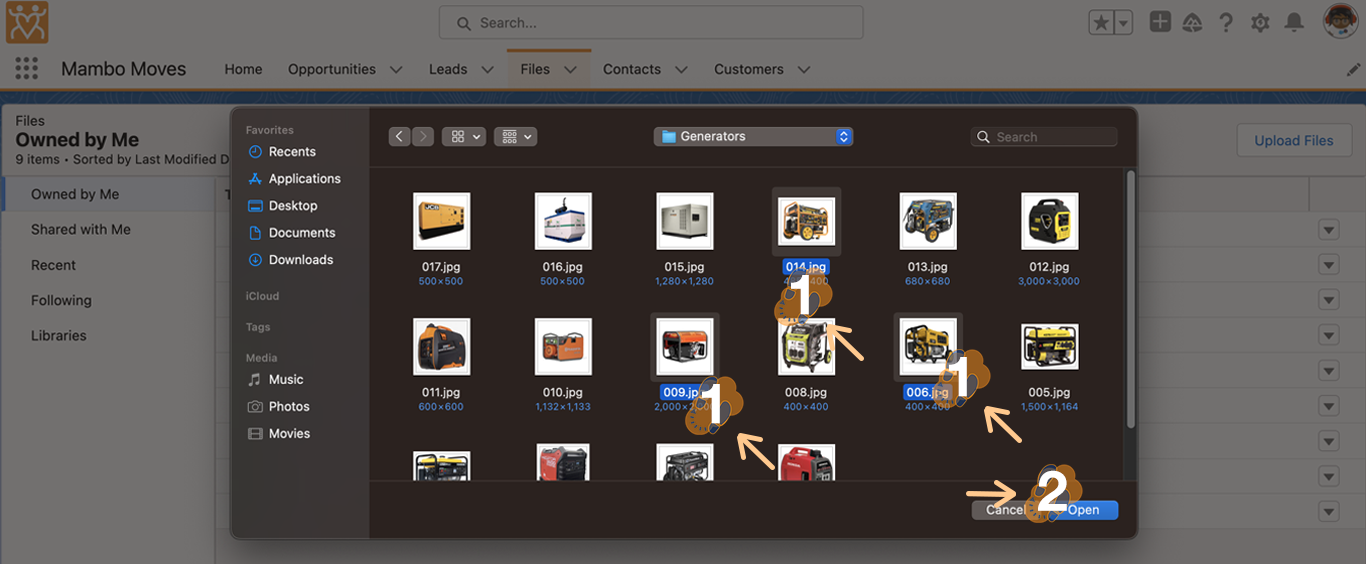Click the Upload Files button
Screen dimensions: 1366x564
[x=1293, y=140]
